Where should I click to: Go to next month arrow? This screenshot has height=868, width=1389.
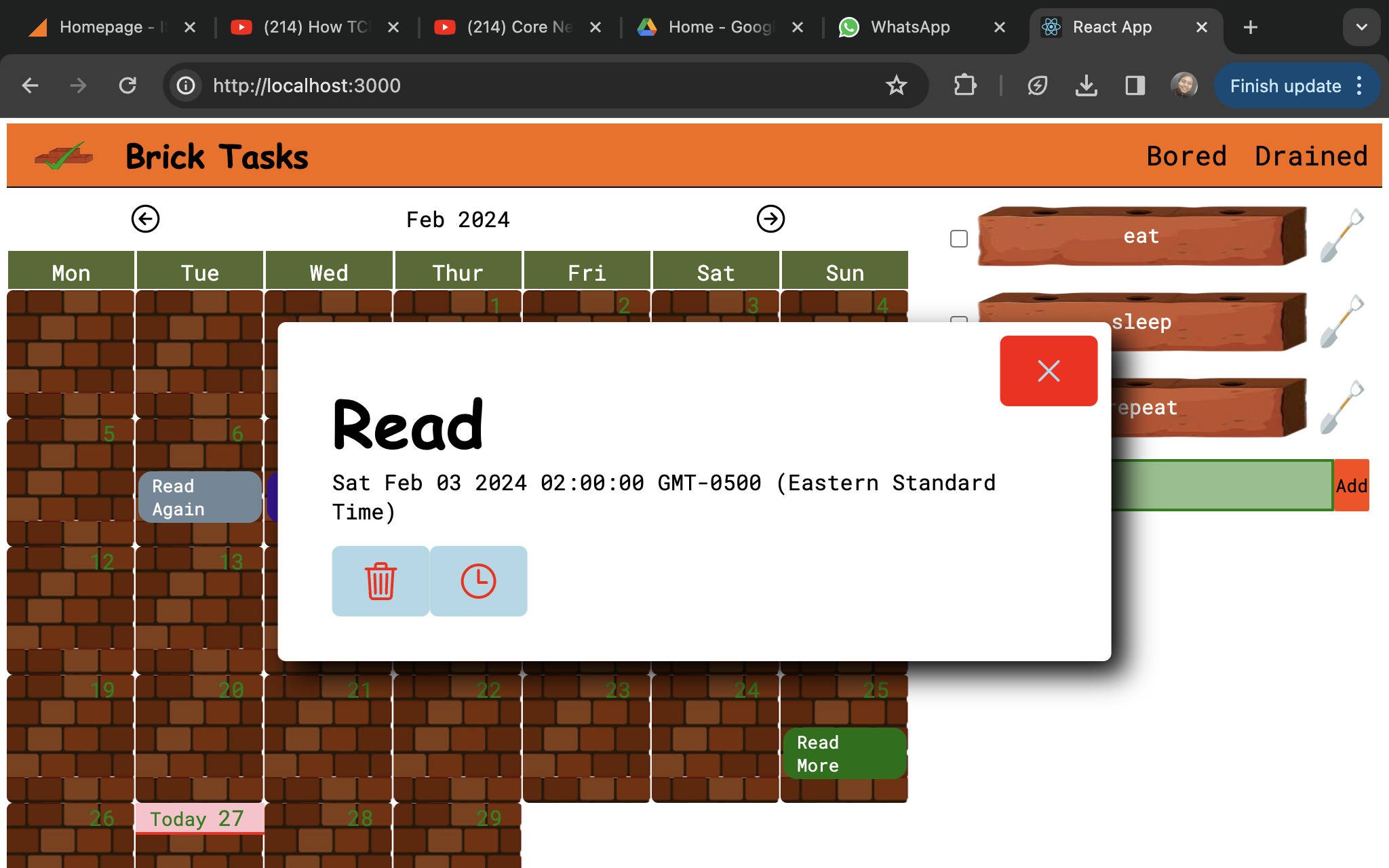(x=770, y=219)
